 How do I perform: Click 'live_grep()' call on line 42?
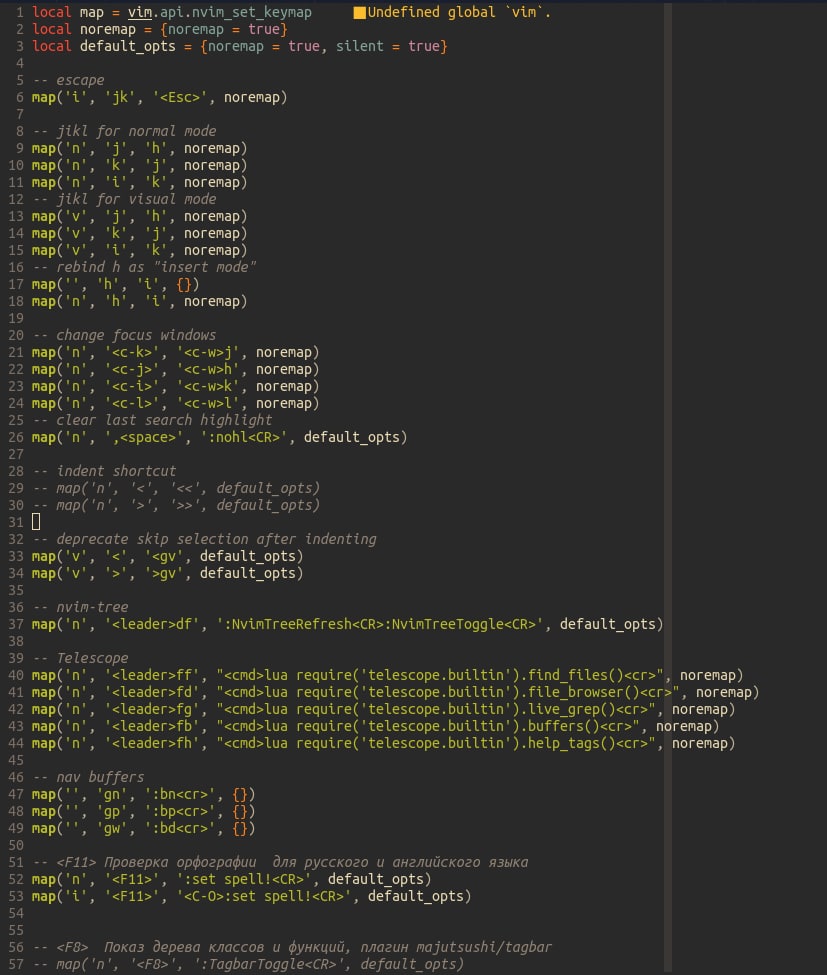click(571, 709)
